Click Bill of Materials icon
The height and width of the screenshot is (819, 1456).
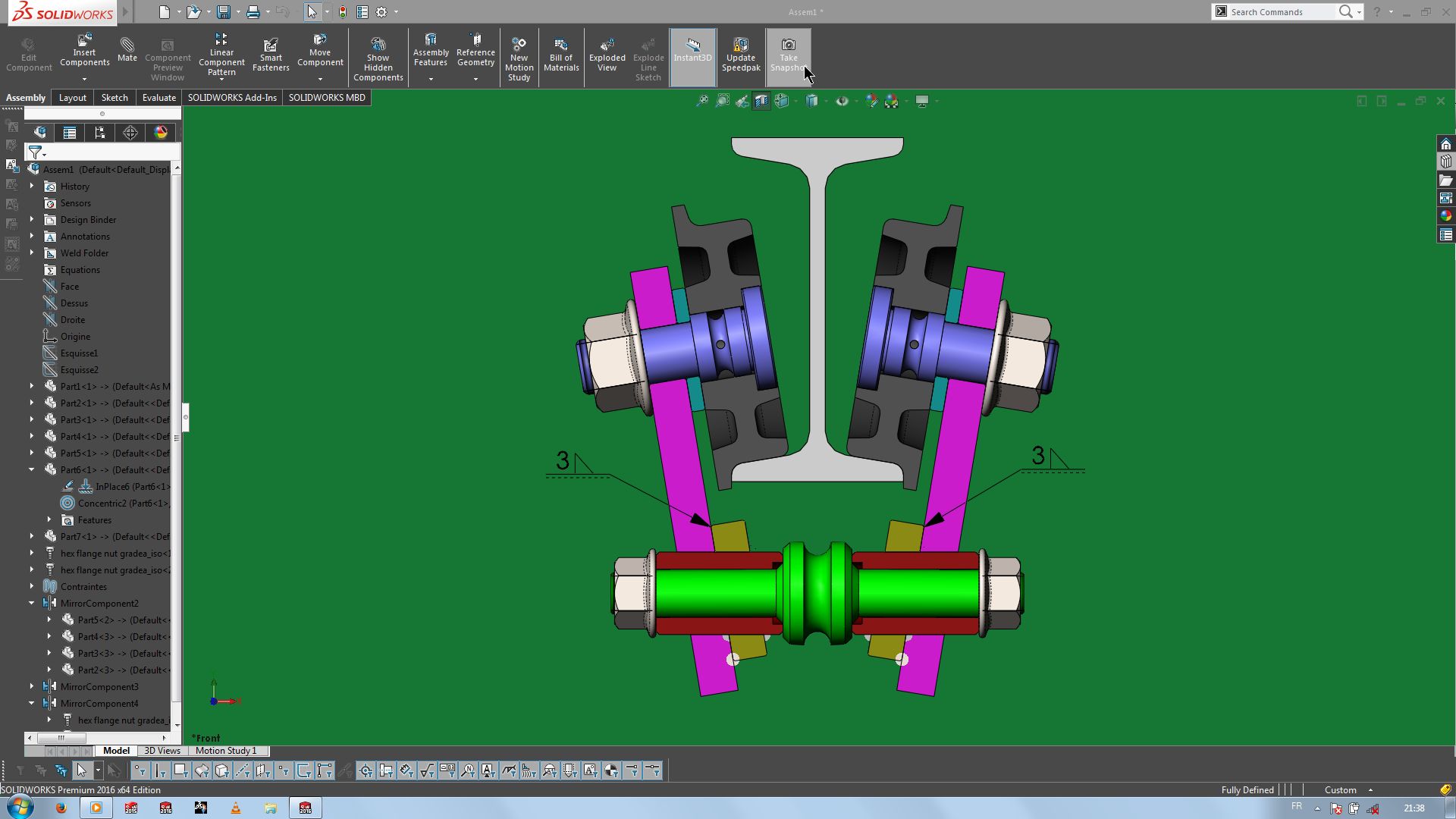tap(561, 55)
